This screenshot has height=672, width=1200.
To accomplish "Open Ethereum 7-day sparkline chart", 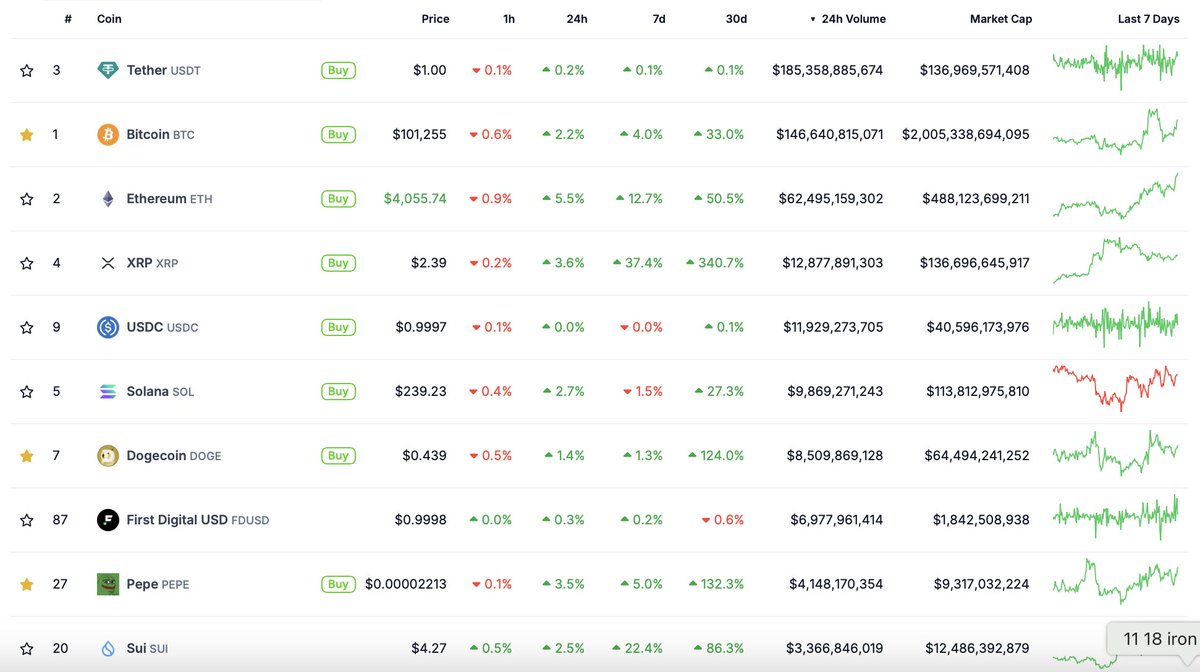I will (1115, 196).
